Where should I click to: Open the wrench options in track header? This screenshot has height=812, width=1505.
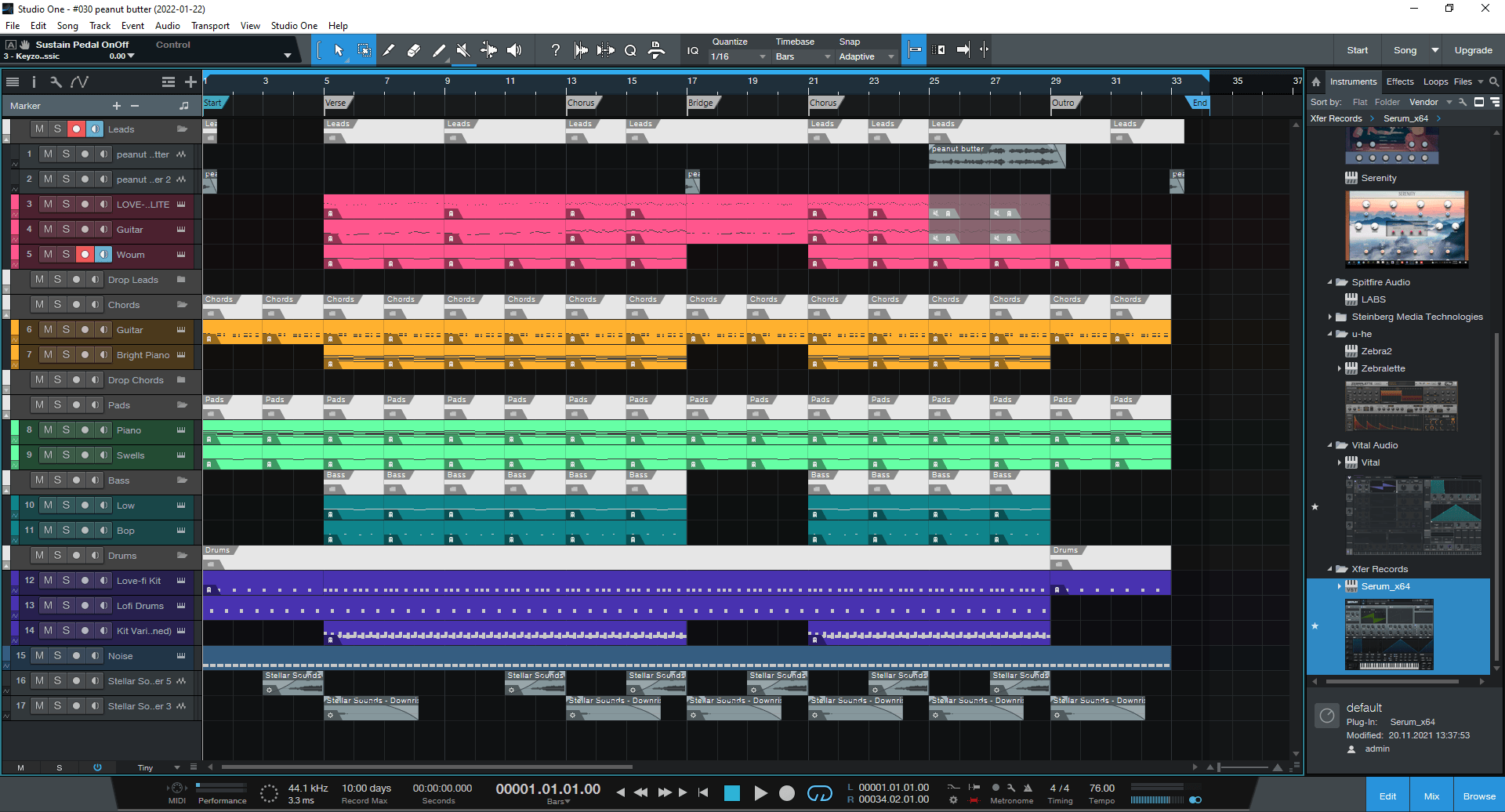pyautogui.click(x=56, y=82)
